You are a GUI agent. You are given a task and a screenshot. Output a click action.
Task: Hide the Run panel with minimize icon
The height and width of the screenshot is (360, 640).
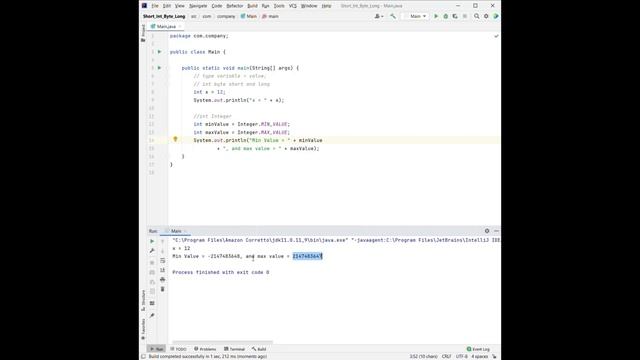click(x=496, y=231)
